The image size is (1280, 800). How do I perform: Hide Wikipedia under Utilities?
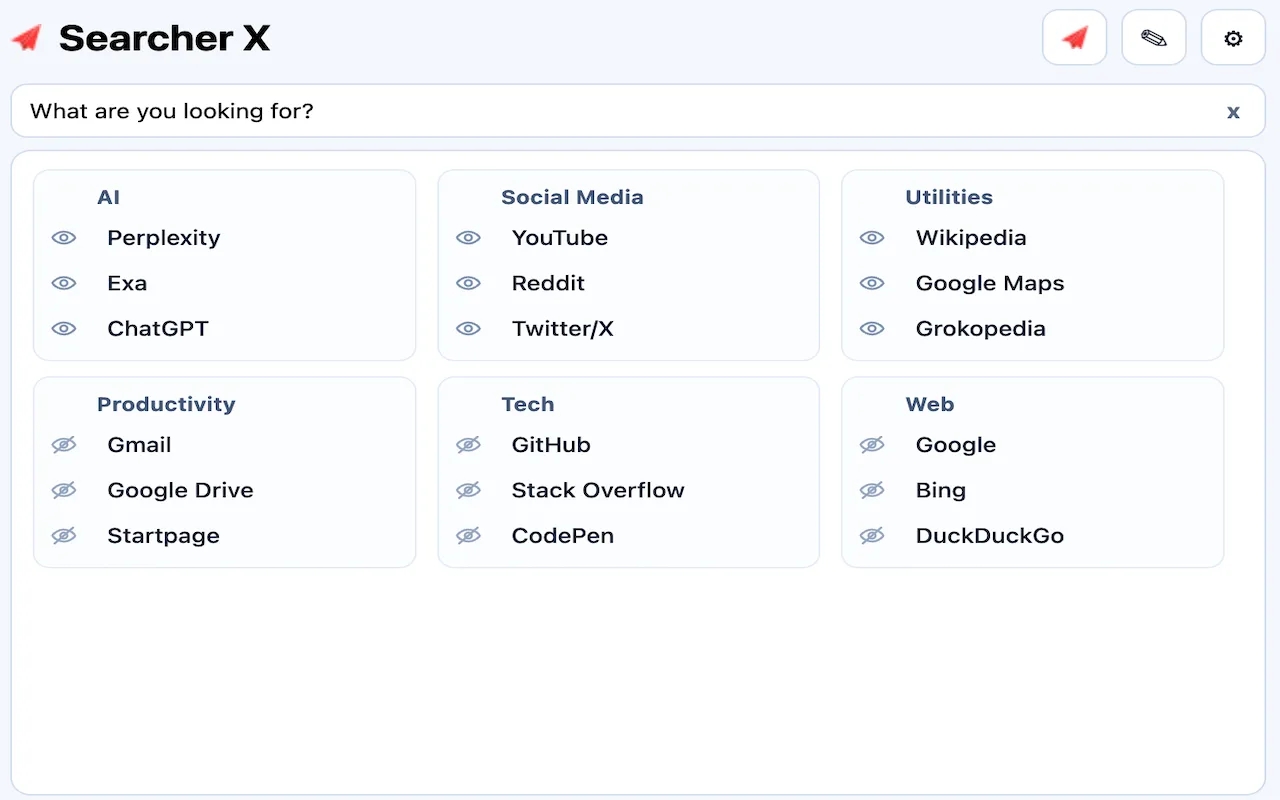(872, 238)
